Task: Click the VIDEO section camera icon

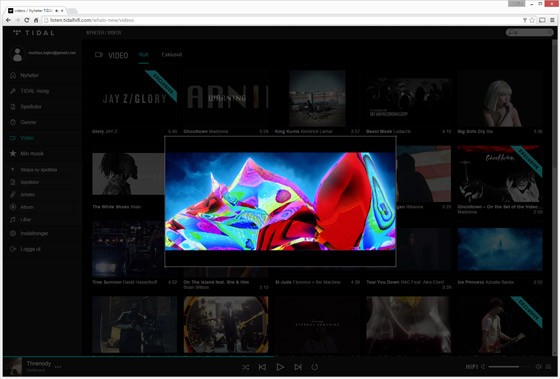Action: pos(99,55)
